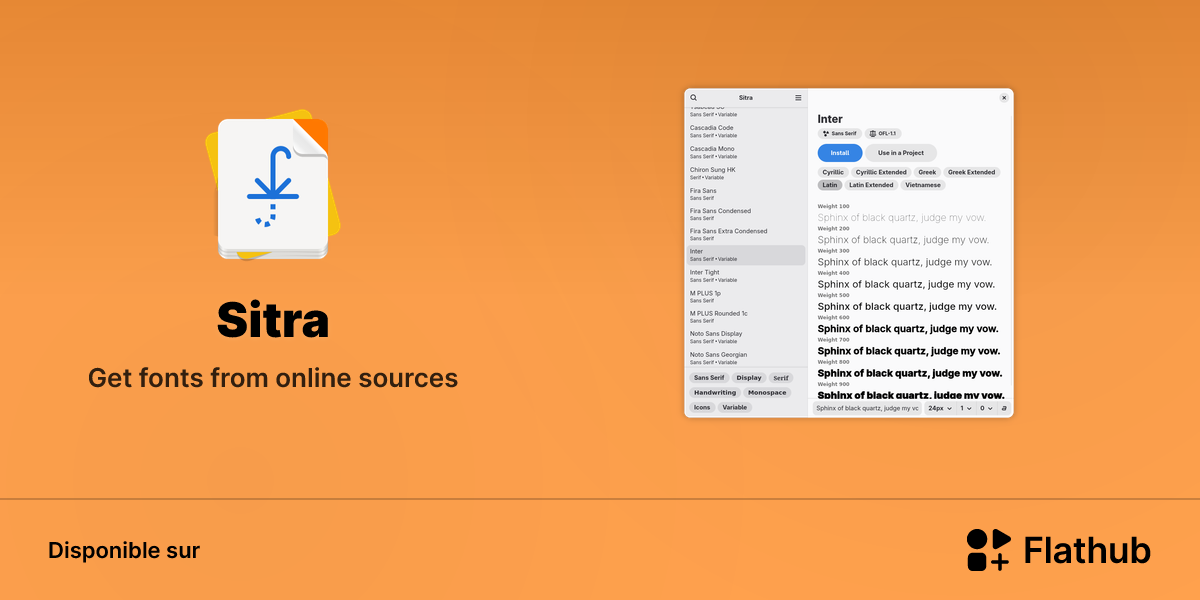Click the Sans Serif category badge under Inter
Screen dimensions: 1200x600
pyautogui.click(x=840, y=133)
